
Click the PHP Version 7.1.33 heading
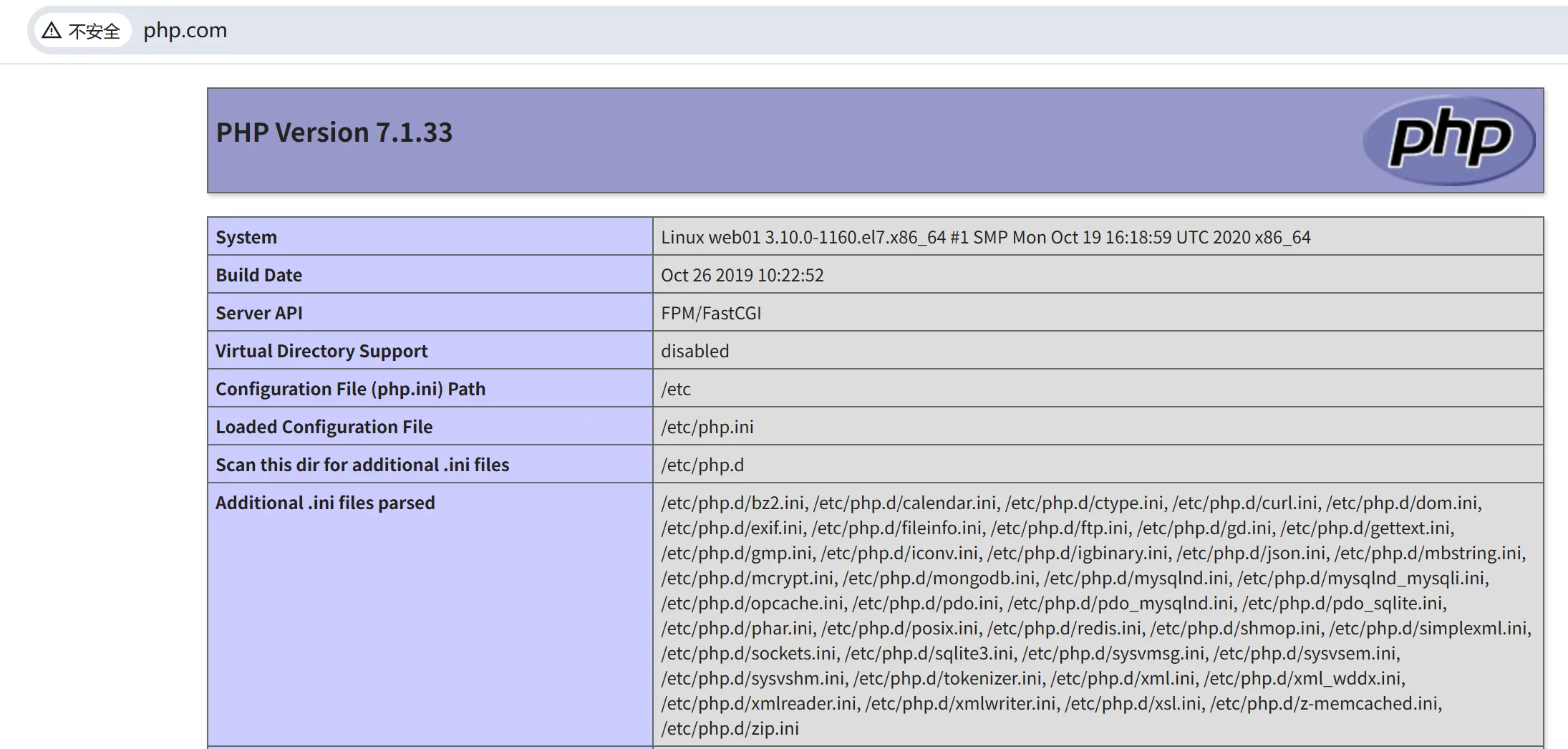coord(334,132)
